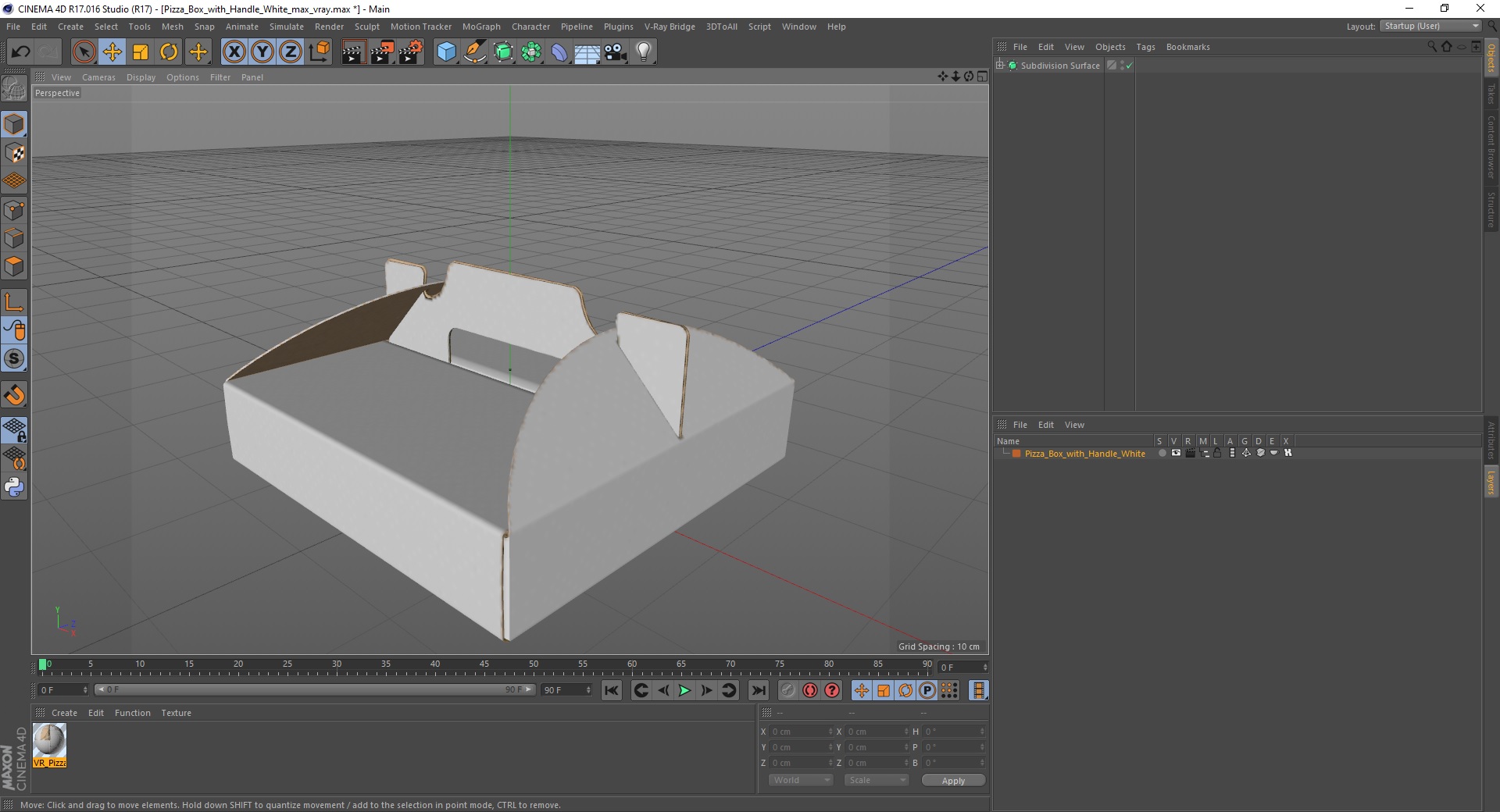
Task: Activate the Move tool
Action: pos(112,52)
